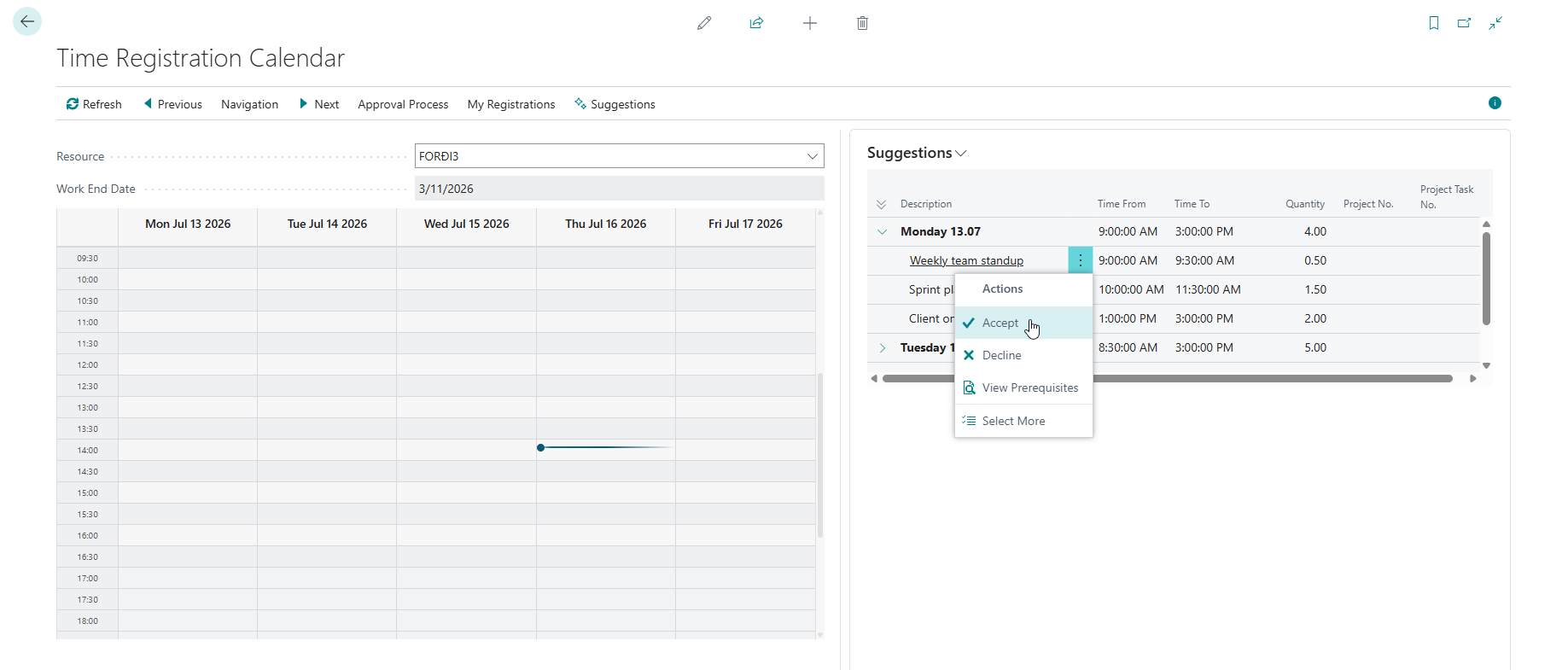Choose Accept in the Actions menu
Viewport: 1568px width, 670px height.
[1023, 323]
